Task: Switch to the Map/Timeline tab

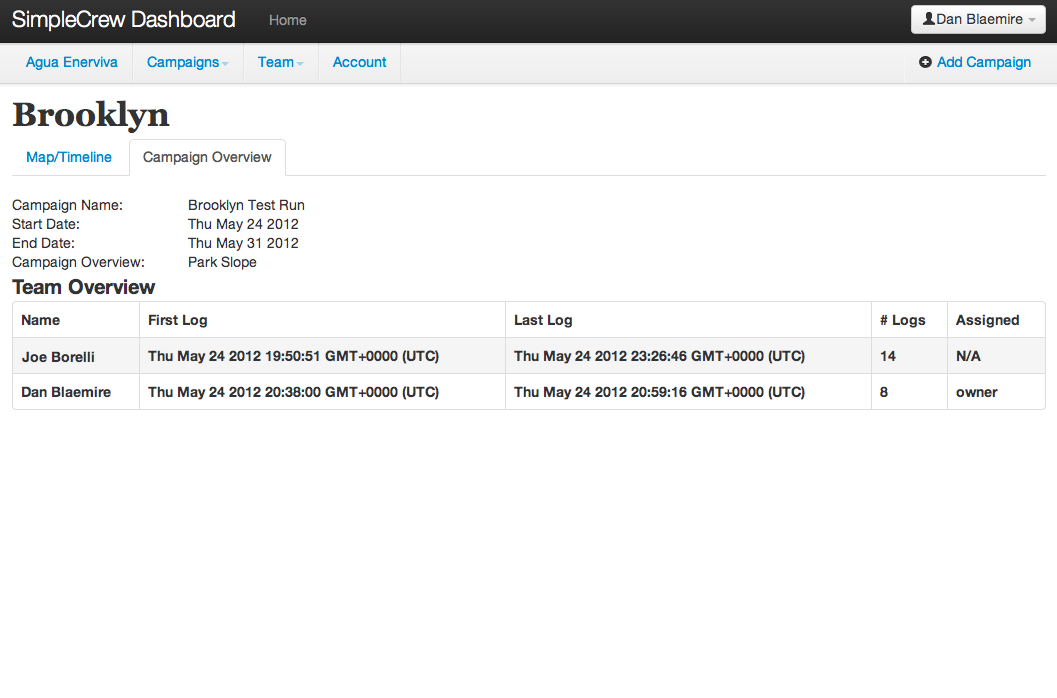Action: [69, 157]
